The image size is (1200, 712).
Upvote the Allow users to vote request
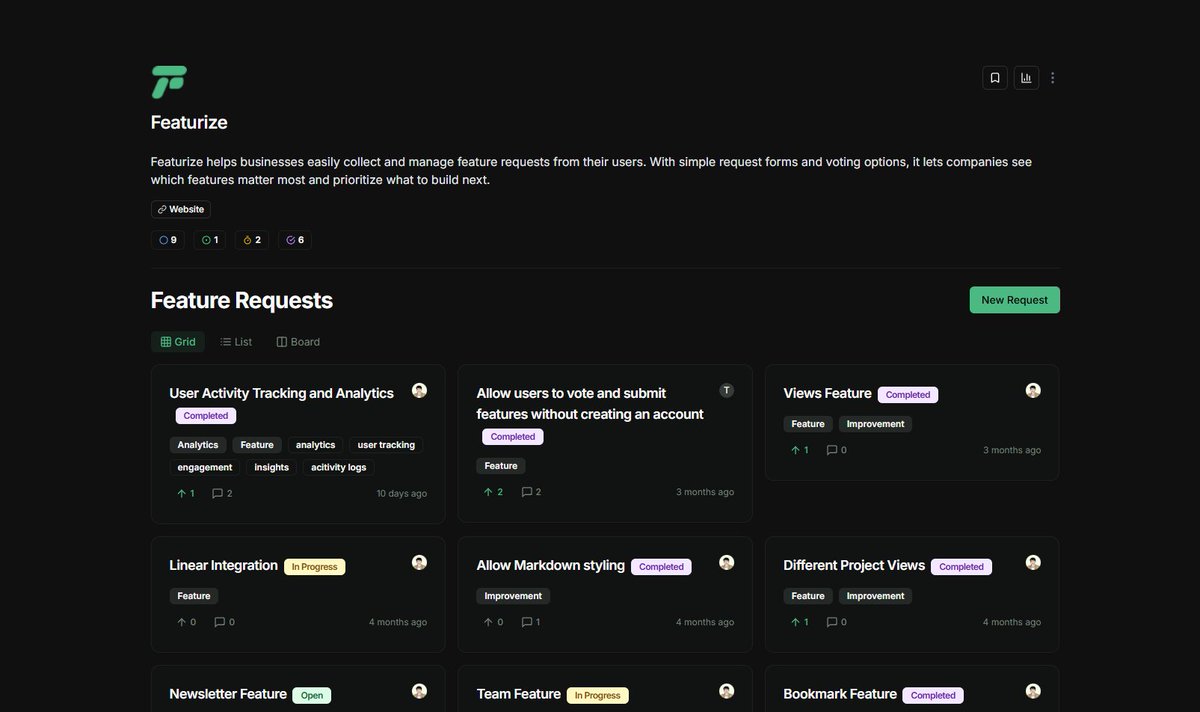tap(493, 492)
